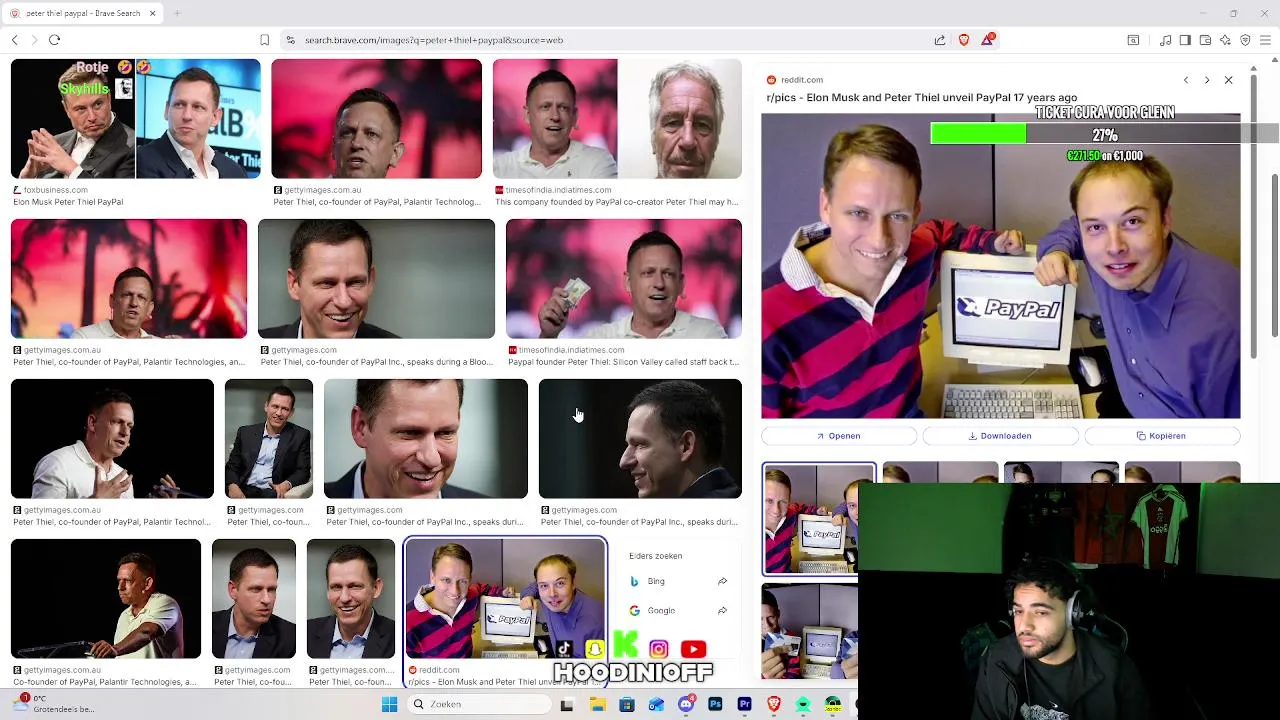Open the side-profile Thiel image on dark background
Viewport: 1280px width, 720px height.
(640, 439)
